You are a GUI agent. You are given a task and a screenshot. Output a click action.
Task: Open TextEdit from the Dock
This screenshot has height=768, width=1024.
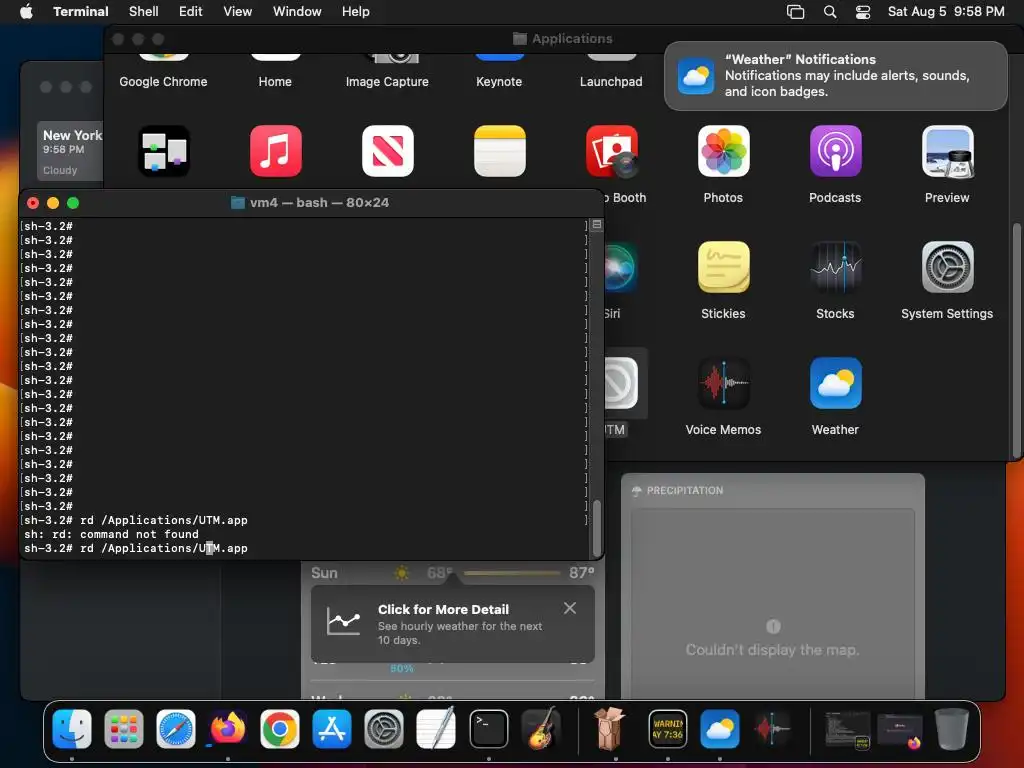pos(436,729)
